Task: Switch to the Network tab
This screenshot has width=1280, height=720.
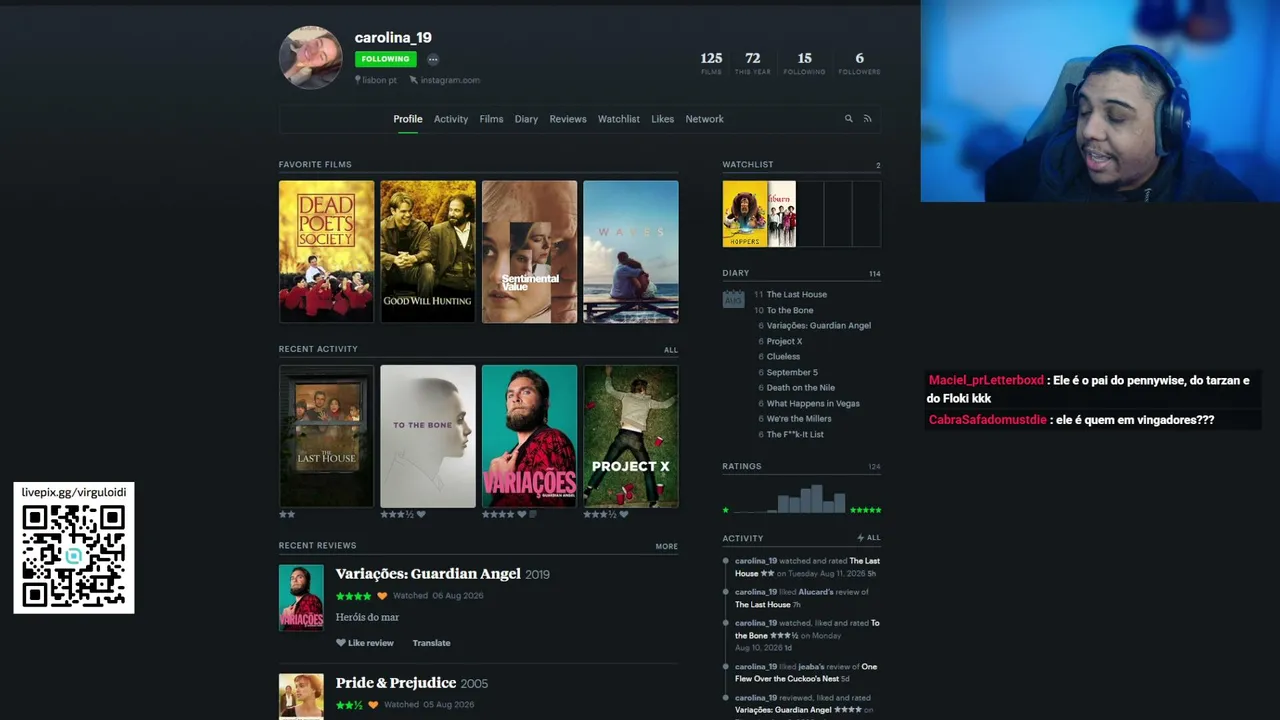Action: pyautogui.click(x=705, y=119)
